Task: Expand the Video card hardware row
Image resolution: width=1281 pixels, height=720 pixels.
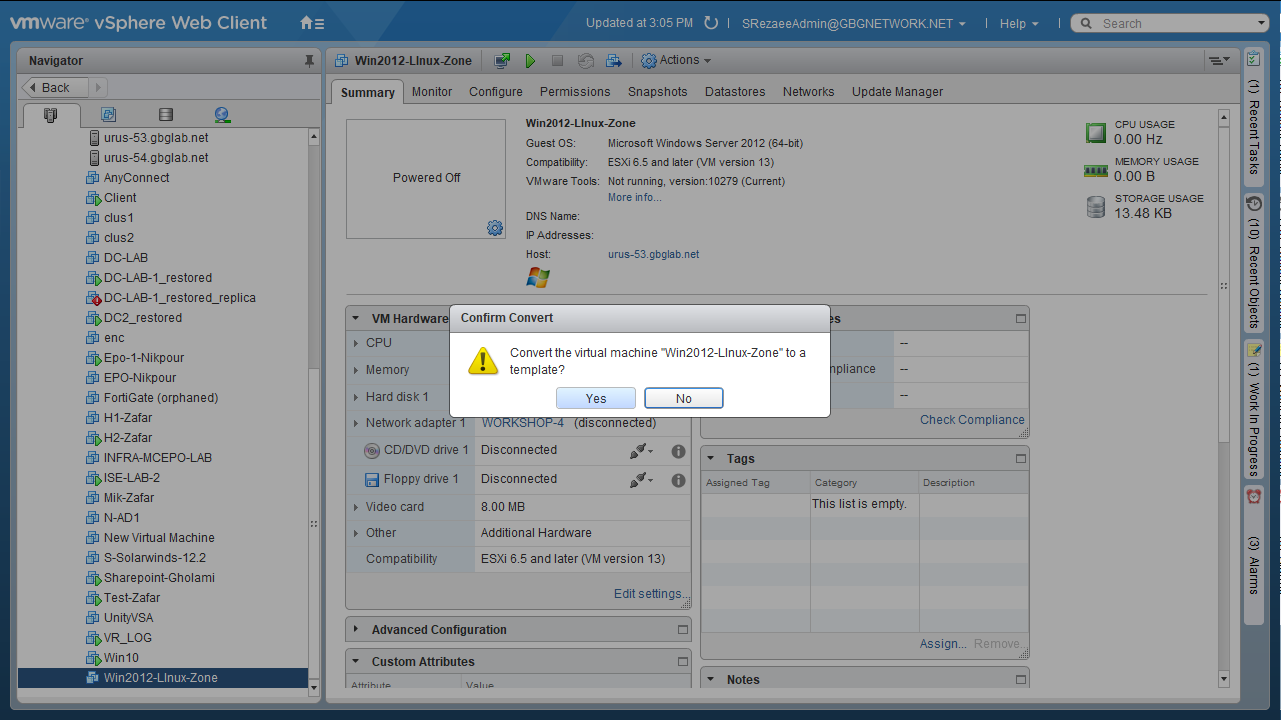Action: pyautogui.click(x=356, y=507)
